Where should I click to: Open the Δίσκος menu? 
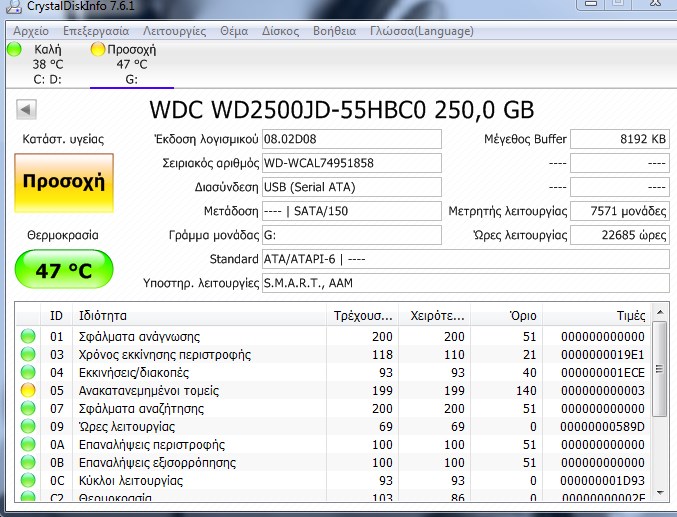[x=280, y=31]
